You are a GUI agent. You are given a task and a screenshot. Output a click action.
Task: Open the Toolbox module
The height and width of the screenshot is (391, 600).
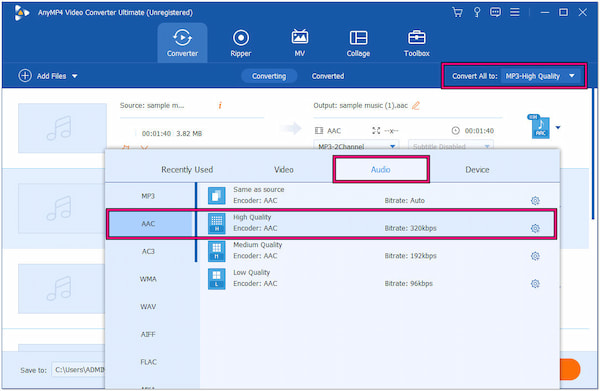click(416, 43)
